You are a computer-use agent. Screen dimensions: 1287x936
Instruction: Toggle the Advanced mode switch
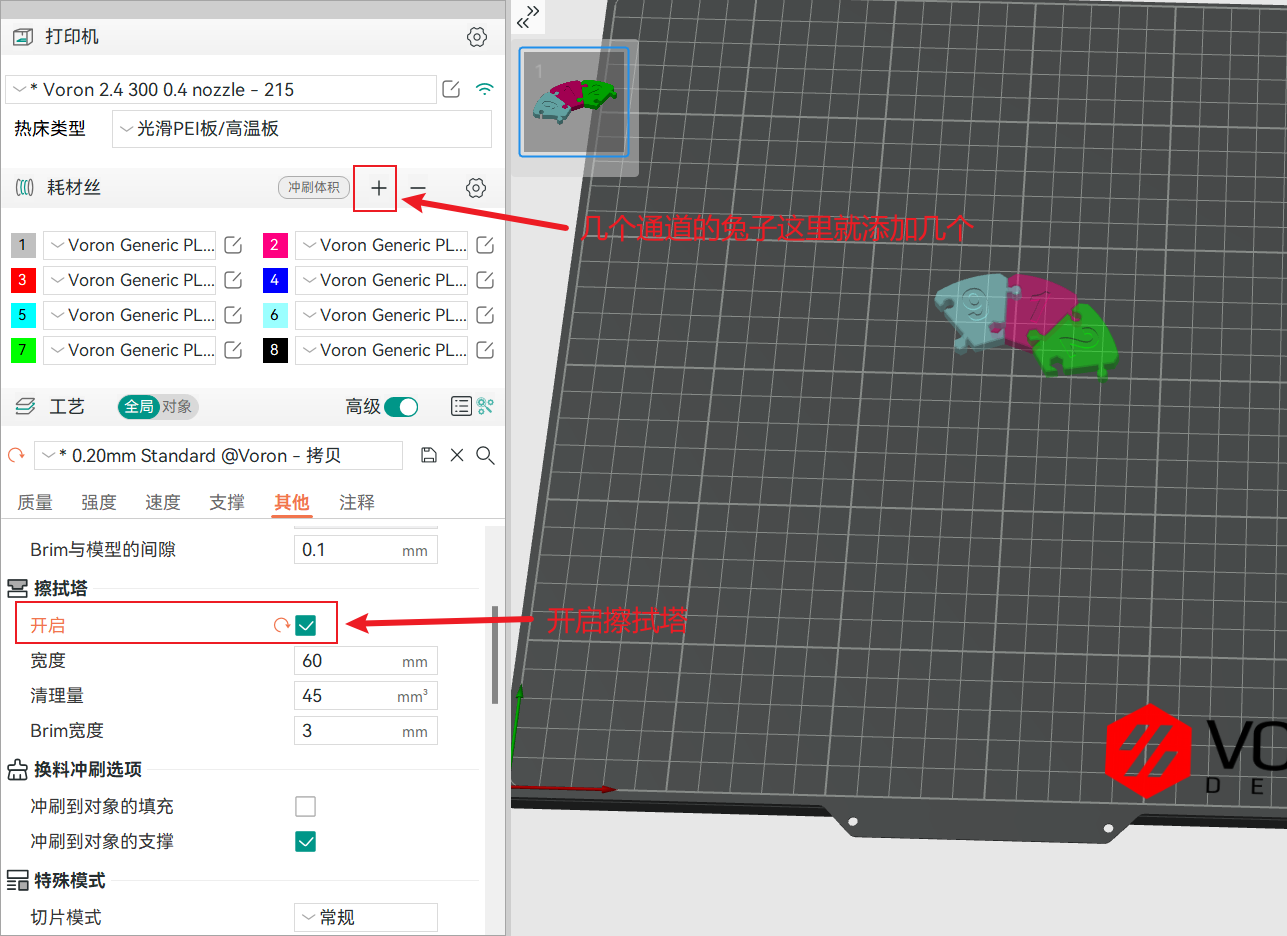[x=402, y=406]
